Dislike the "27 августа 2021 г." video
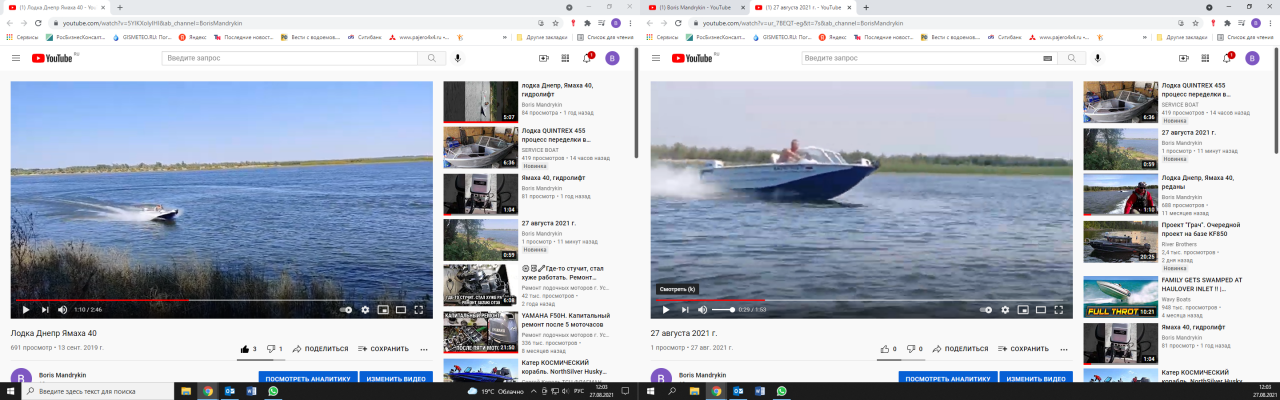The image size is (1280, 400). coord(910,349)
